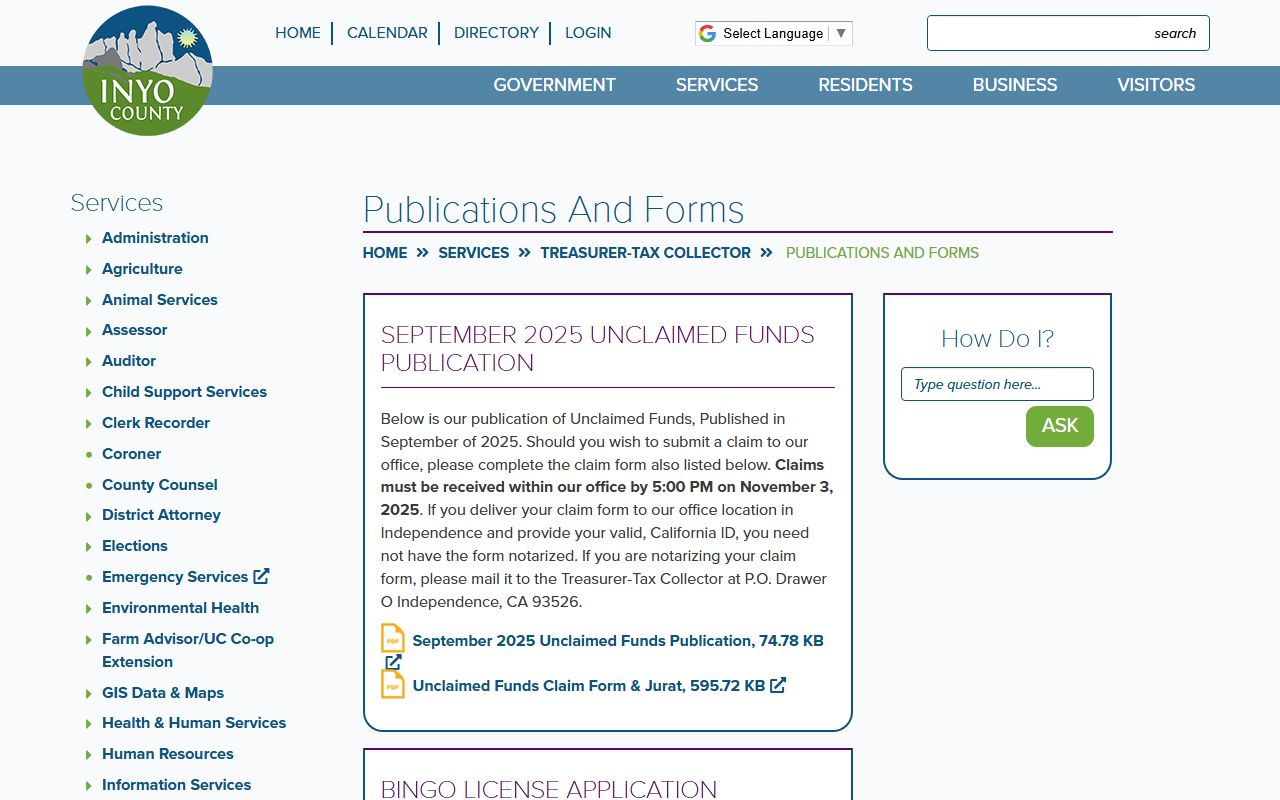Open the Emergency Services link
The image size is (1280, 800).
click(175, 577)
